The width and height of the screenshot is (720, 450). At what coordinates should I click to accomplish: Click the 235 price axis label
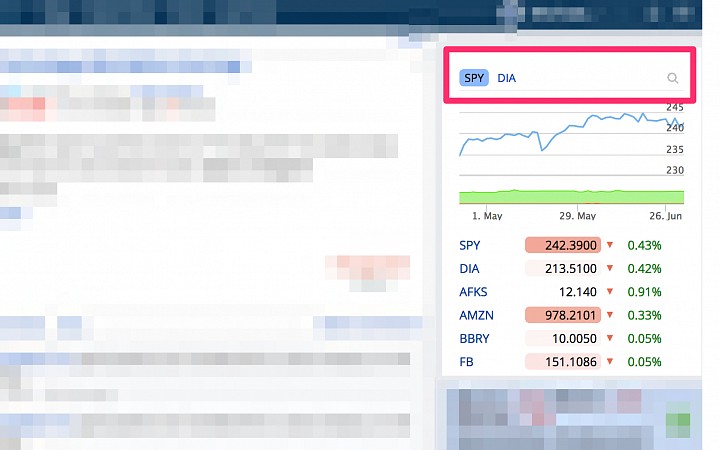coord(675,149)
